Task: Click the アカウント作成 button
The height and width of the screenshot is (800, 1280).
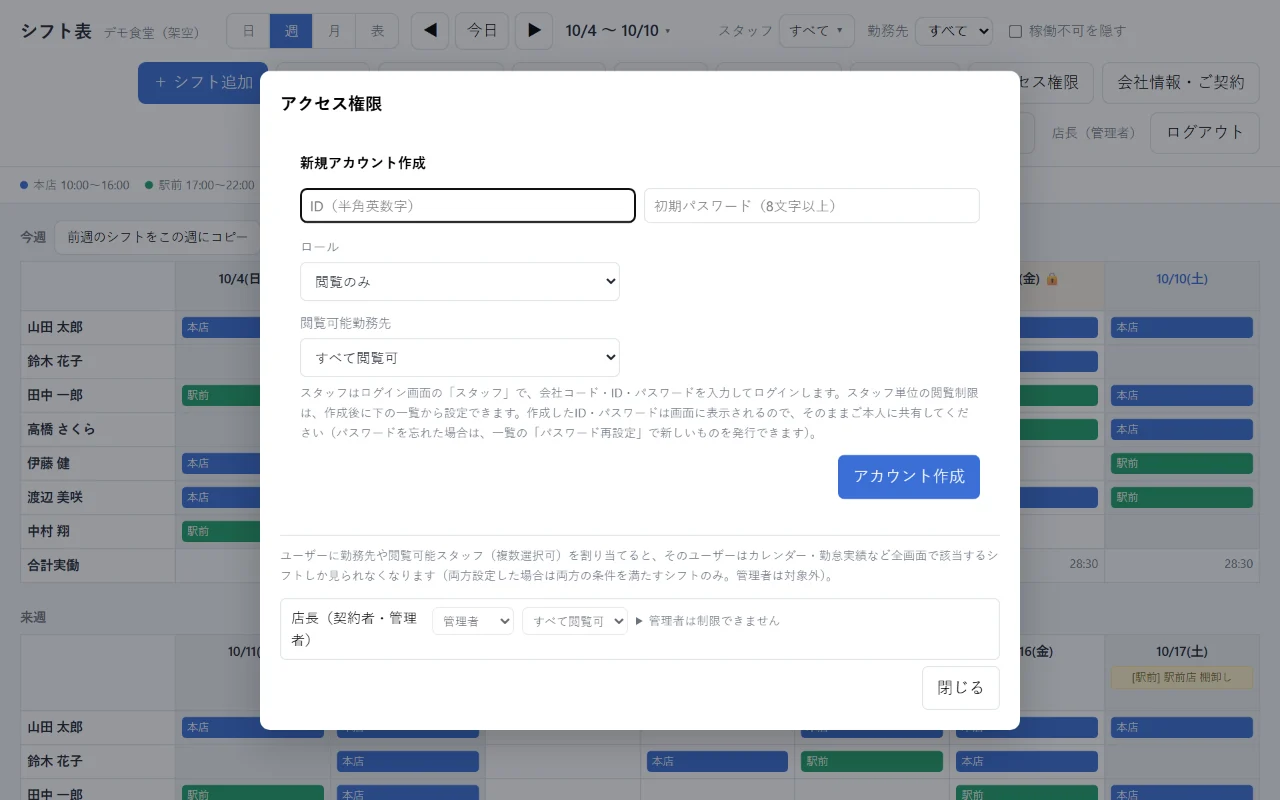Action: [909, 477]
